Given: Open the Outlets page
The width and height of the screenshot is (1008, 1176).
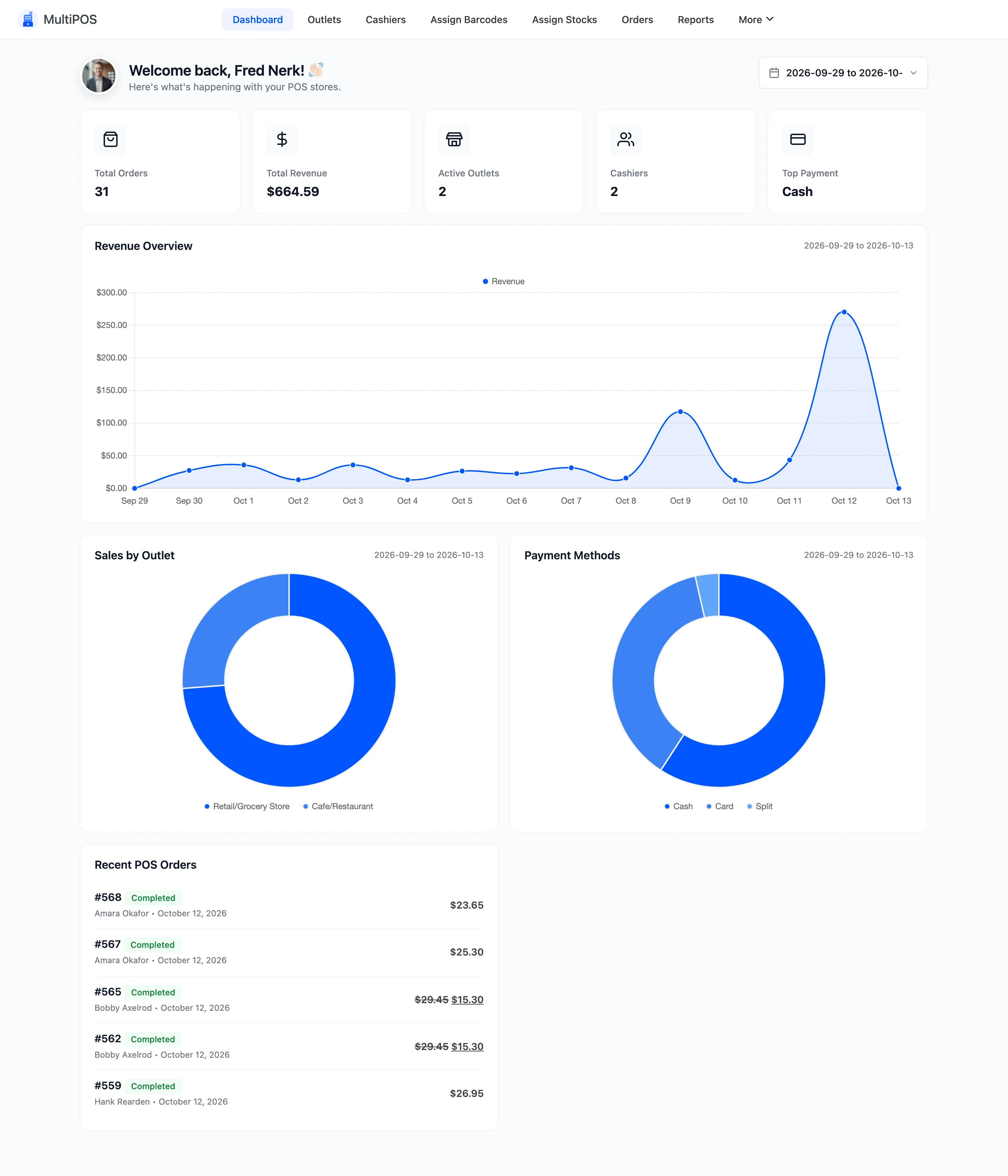Looking at the screenshot, I should [324, 19].
